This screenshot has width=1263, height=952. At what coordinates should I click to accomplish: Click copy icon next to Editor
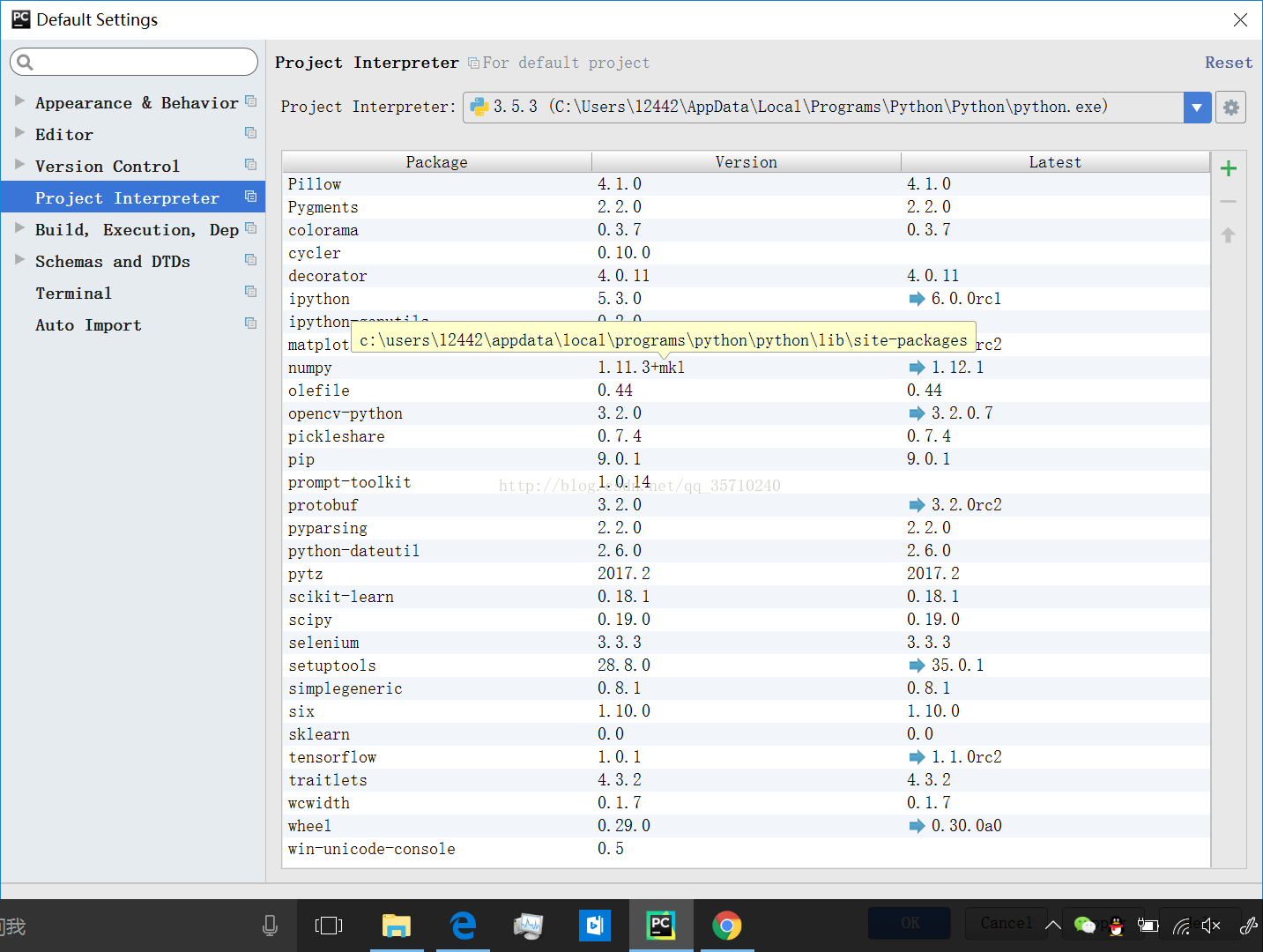[251, 133]
